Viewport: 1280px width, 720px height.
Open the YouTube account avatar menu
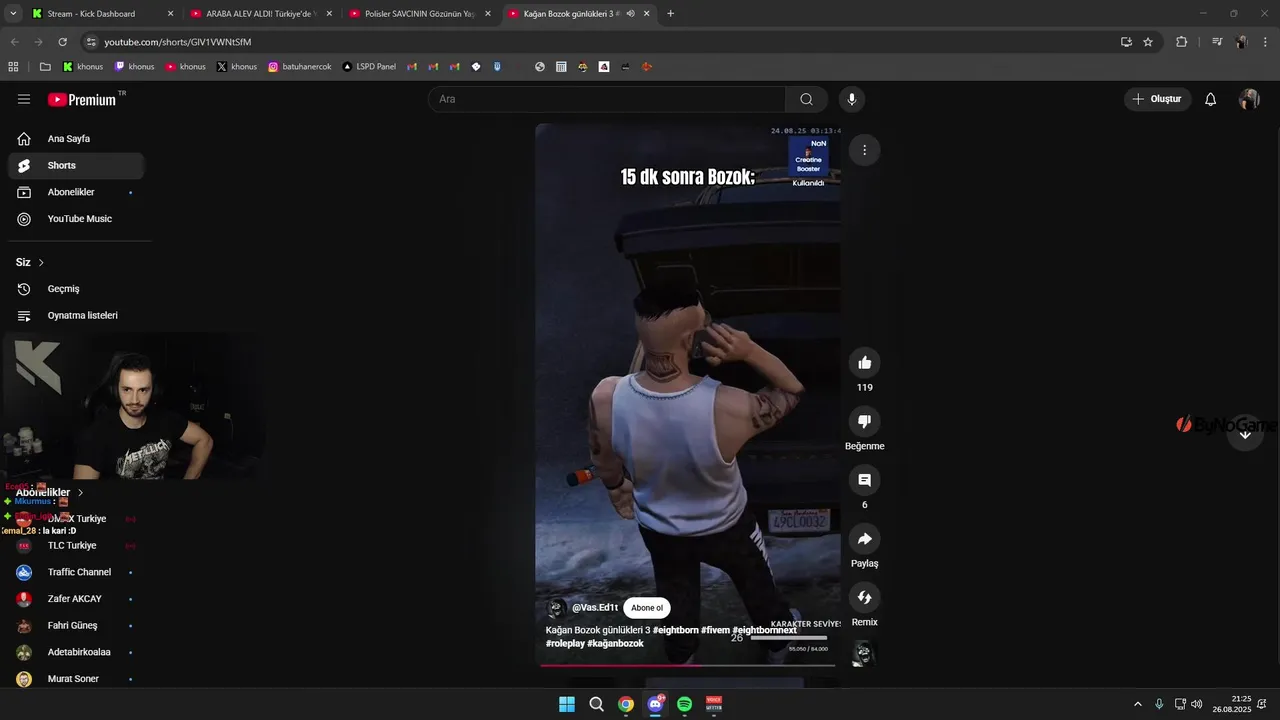(x=1249, y=99)
